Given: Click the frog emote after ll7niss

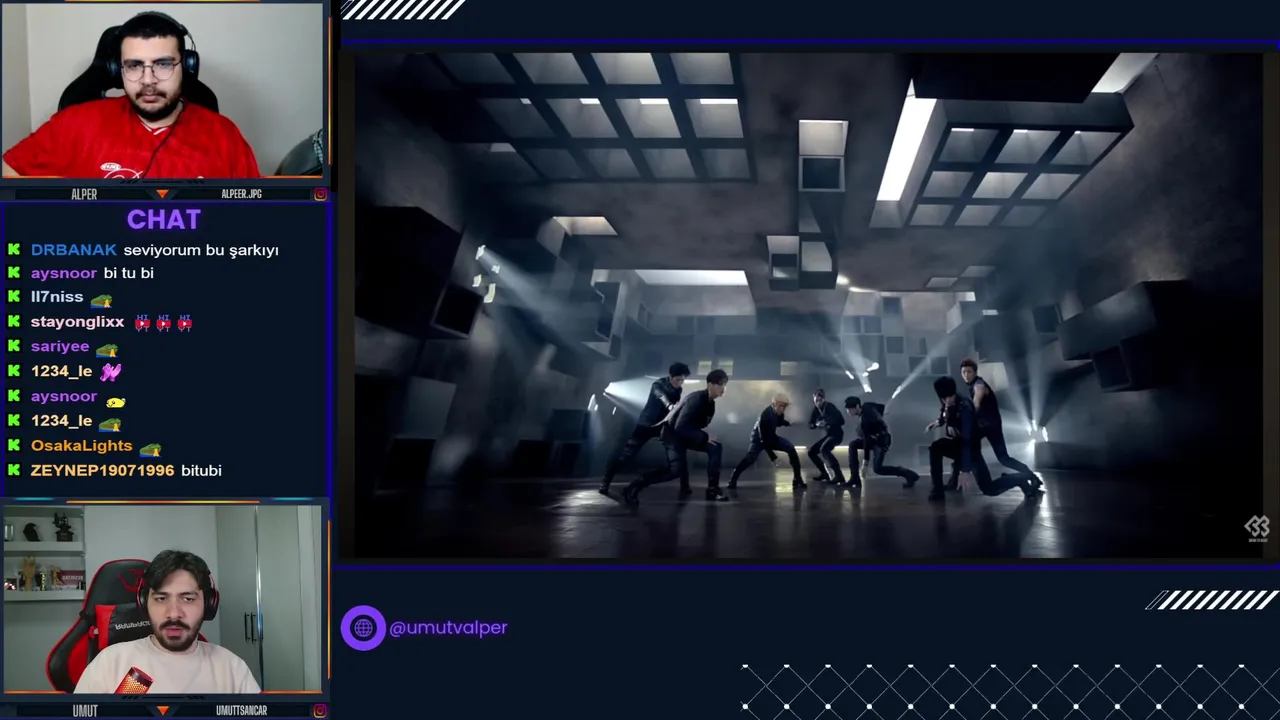Looking at the screenshot, I should pos(101,299).
